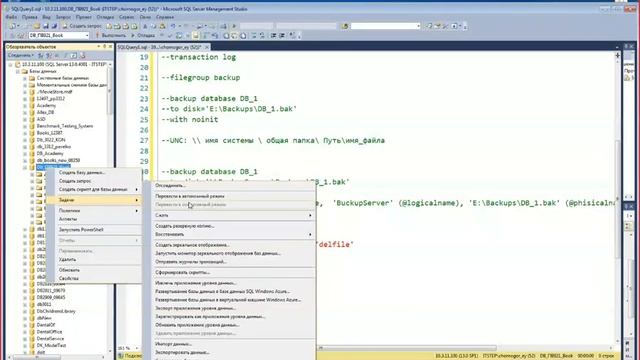The width and height of the screenshot is (640, 360).
Task: Select the DbChildrensLibrary database
Action: [x=56, y=311]
